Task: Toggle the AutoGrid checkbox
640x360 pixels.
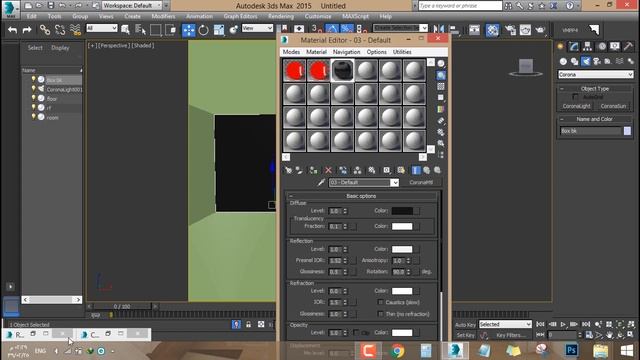Action: (575, 97)
